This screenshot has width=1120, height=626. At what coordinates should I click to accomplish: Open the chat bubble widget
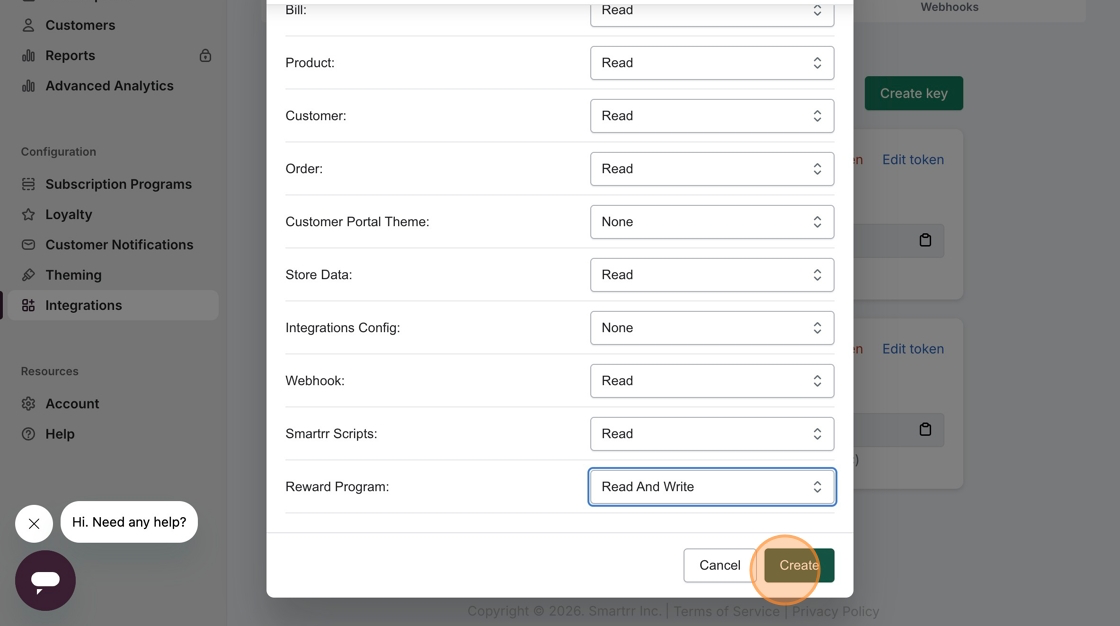click(45, 580)
